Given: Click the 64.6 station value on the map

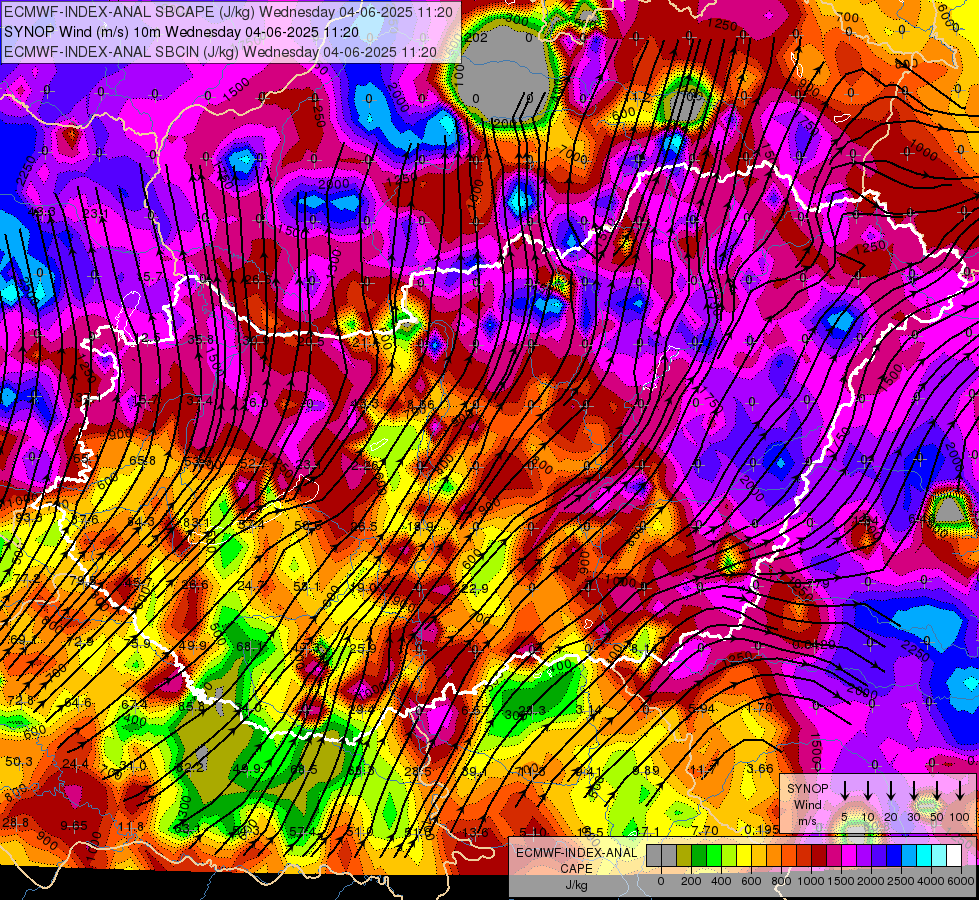Looking at the screenshot, I should 77,703.
